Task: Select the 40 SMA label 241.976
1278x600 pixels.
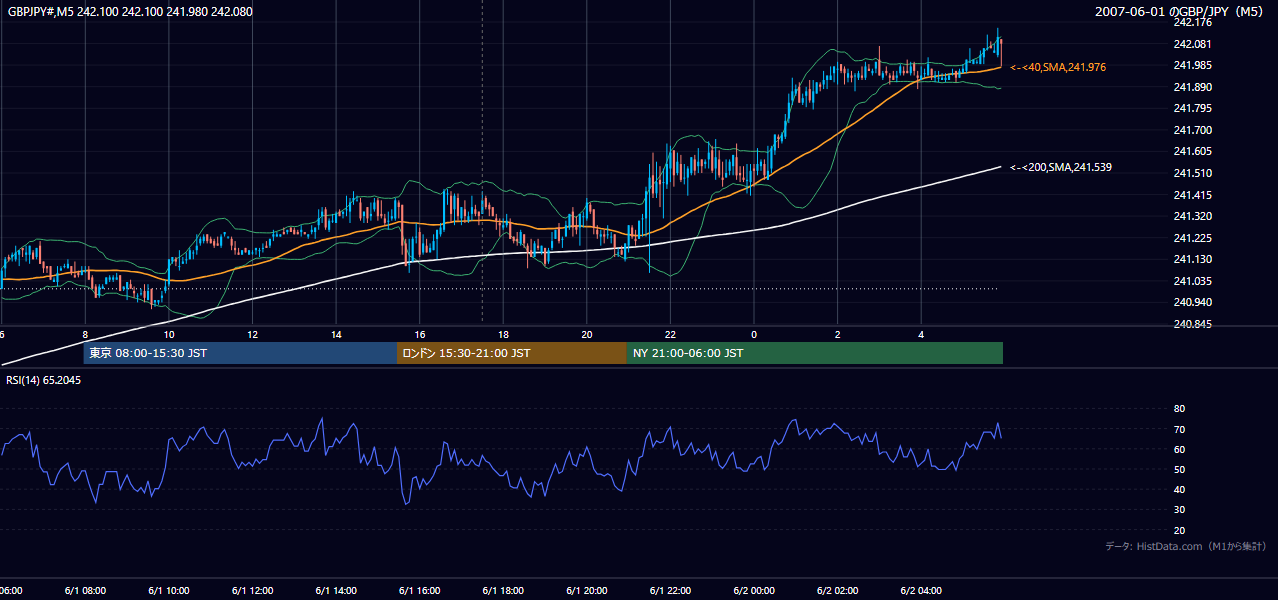Action: [x=1058, y=67]
